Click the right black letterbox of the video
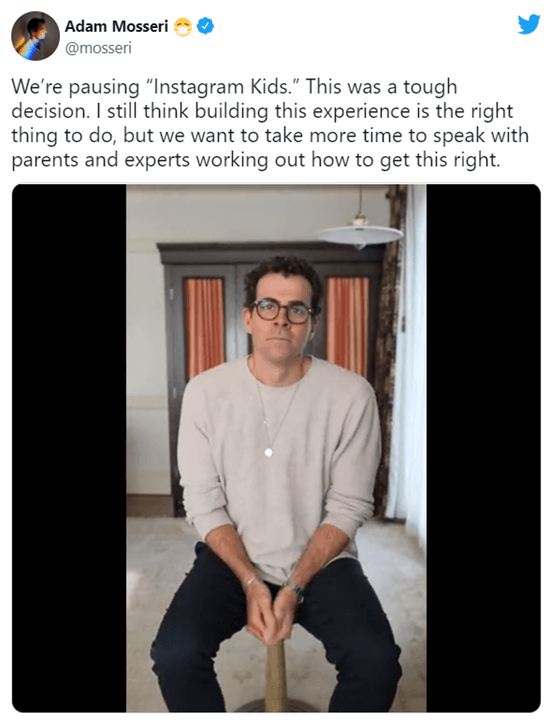 [x=483, y=448]
